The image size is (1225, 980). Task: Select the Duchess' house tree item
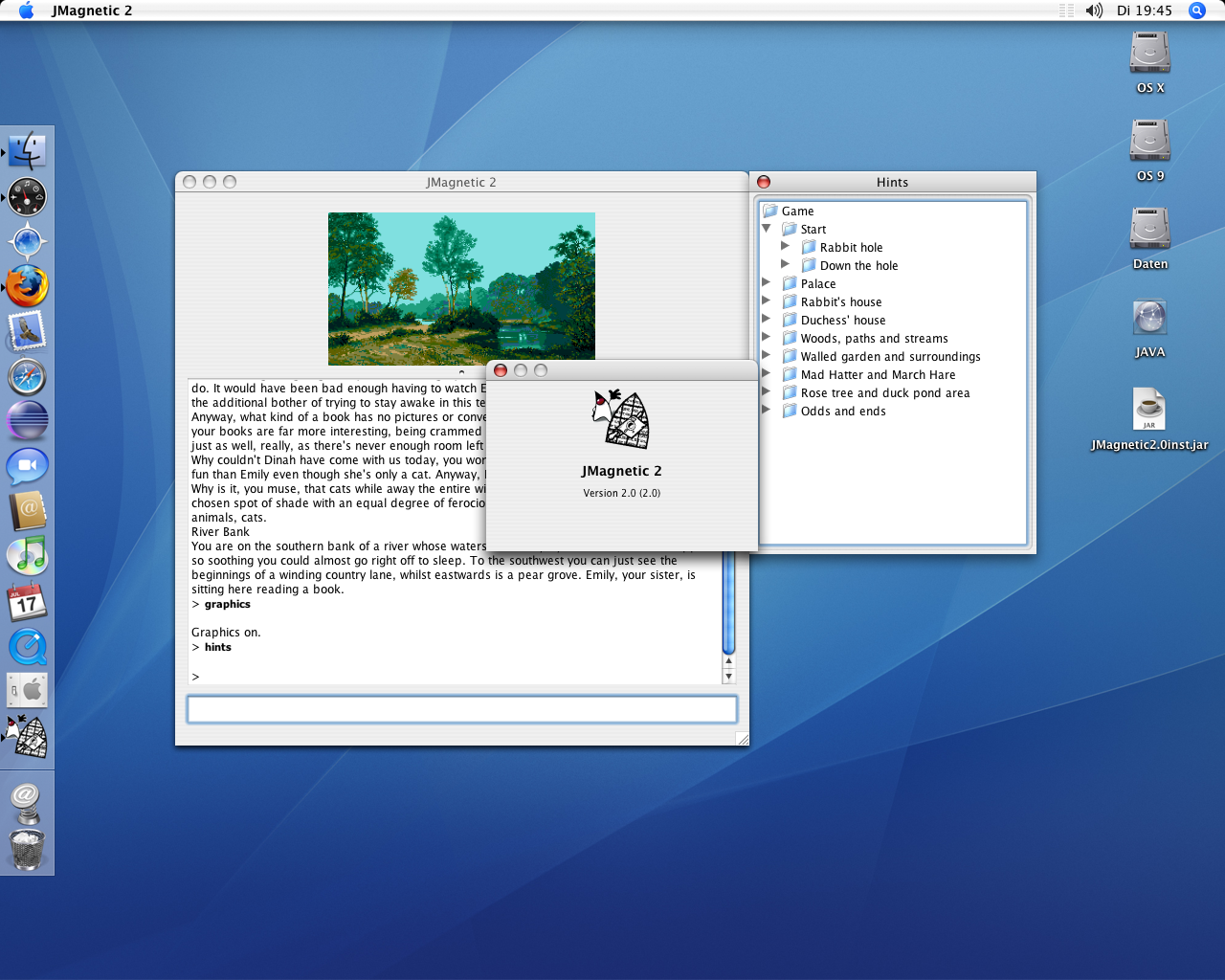coord(842,321)
